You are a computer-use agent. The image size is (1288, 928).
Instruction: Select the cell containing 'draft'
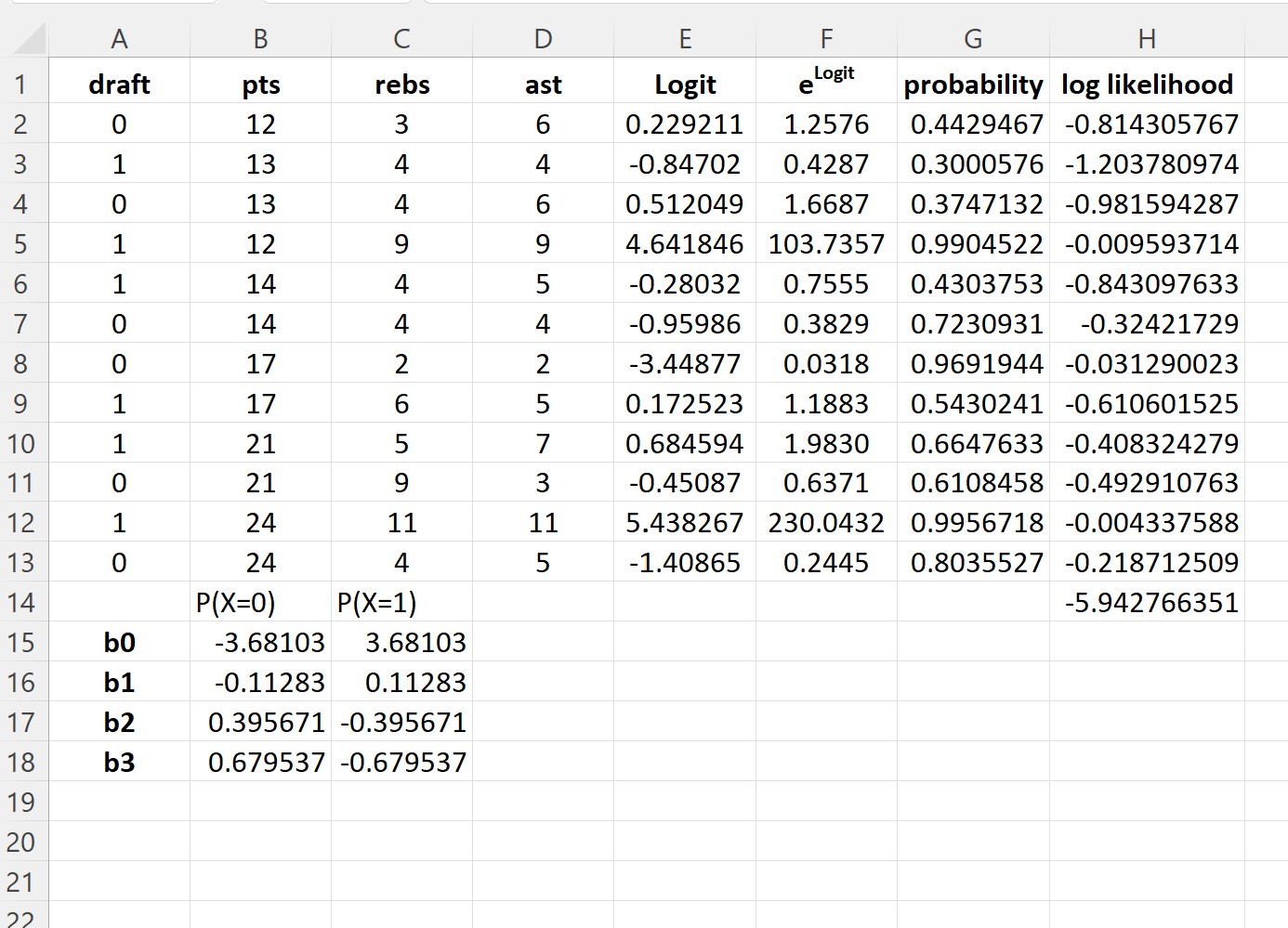tap(119, 84)
